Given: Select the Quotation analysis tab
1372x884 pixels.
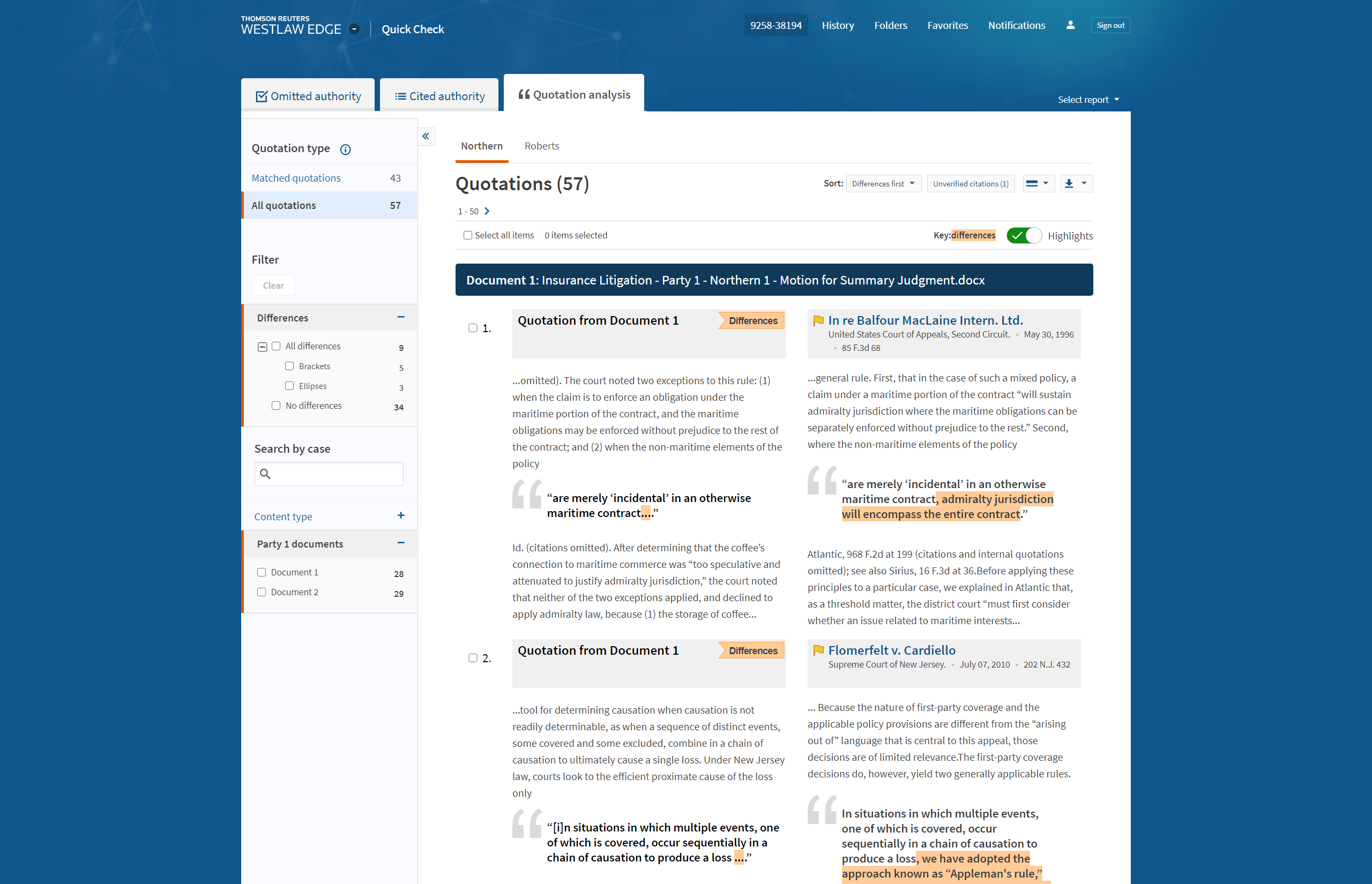Looking at the screenshot, I should [x=573, y=94].
